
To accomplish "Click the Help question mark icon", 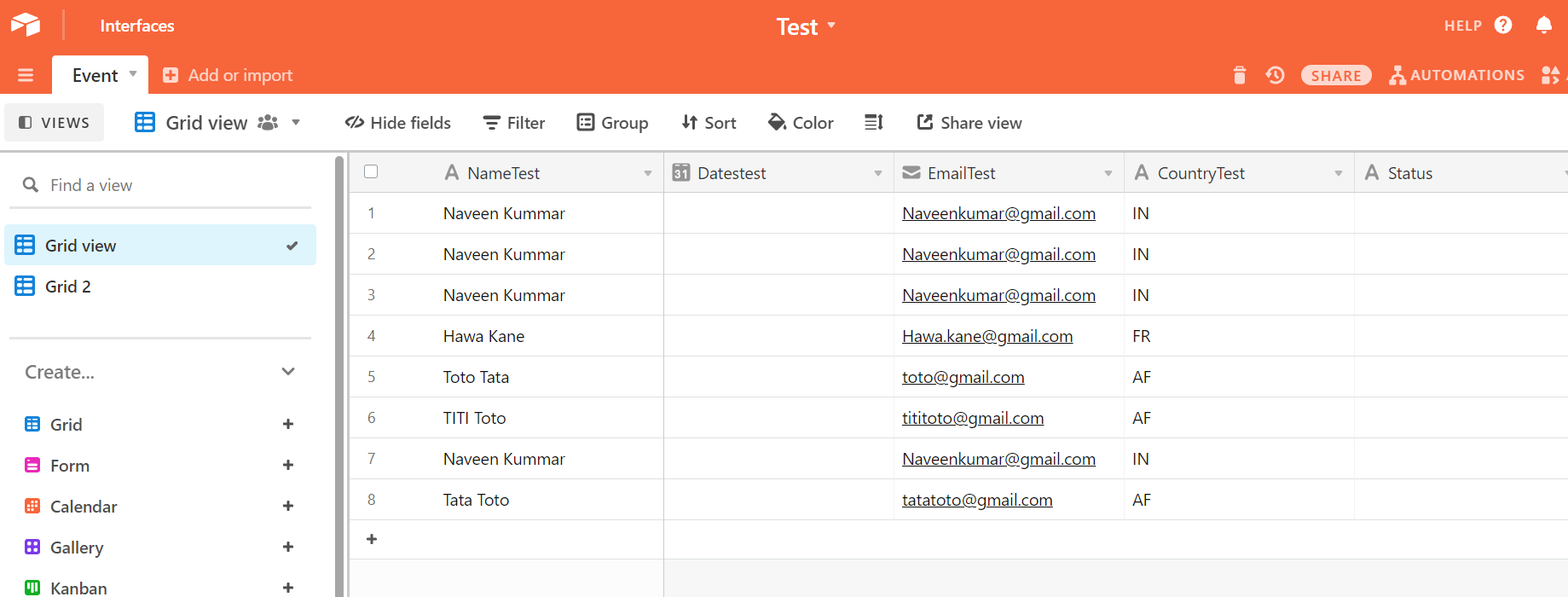I will click(x=1503, y=25).
